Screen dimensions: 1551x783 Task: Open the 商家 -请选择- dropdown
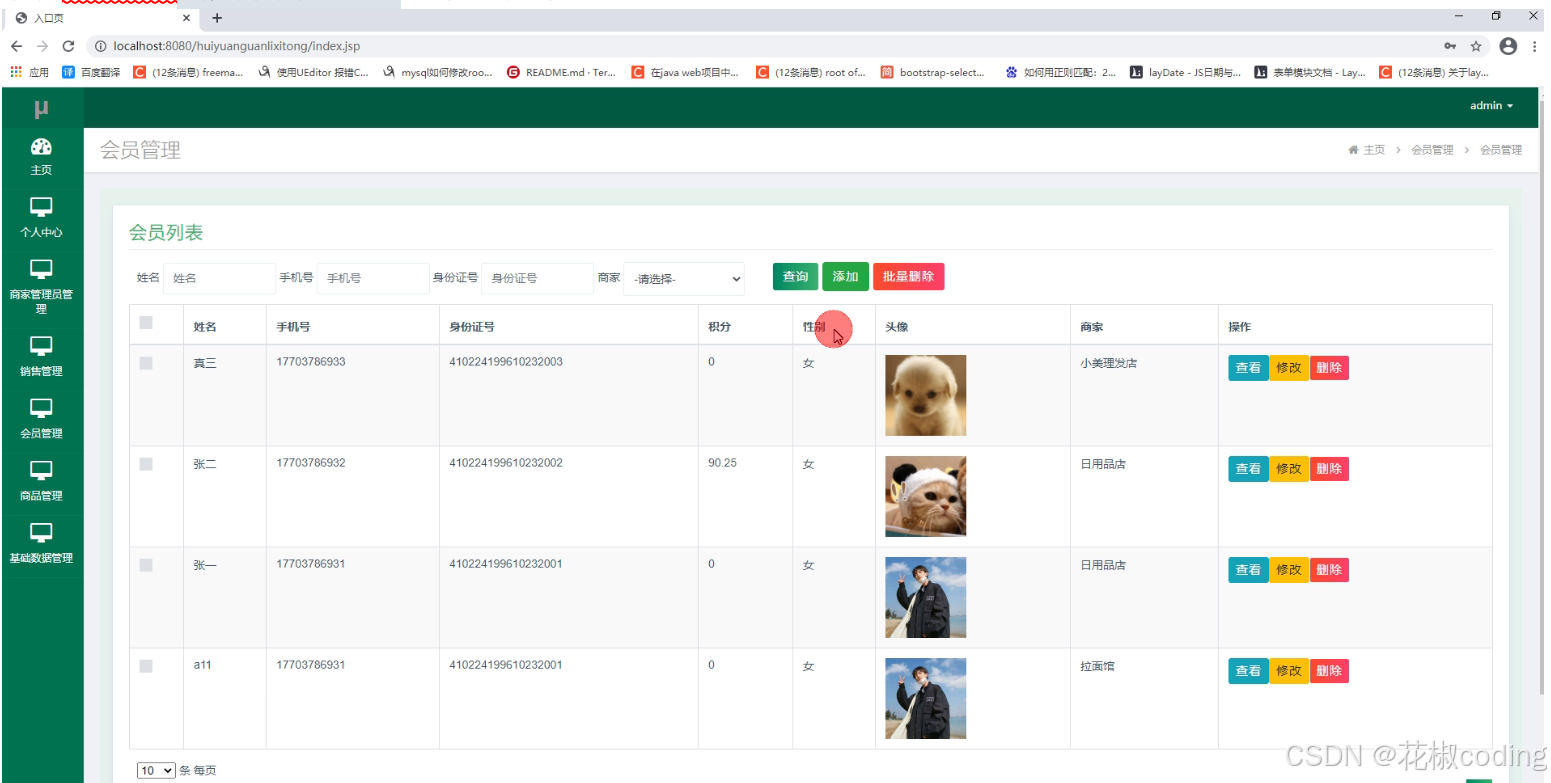click(x=683, y=278)
